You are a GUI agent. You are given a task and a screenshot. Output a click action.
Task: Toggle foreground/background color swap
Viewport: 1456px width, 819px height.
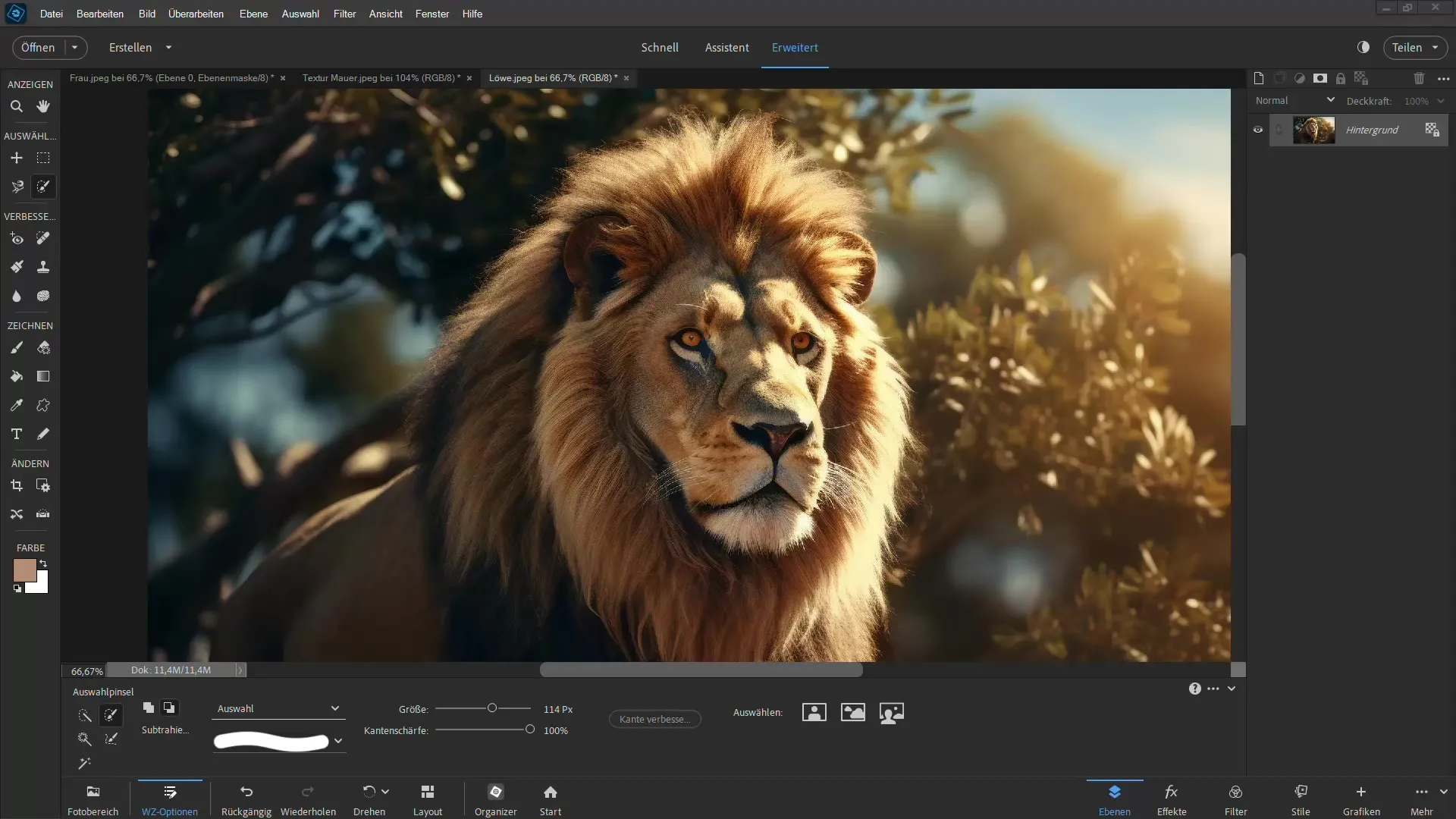click(x=43, y=562)
